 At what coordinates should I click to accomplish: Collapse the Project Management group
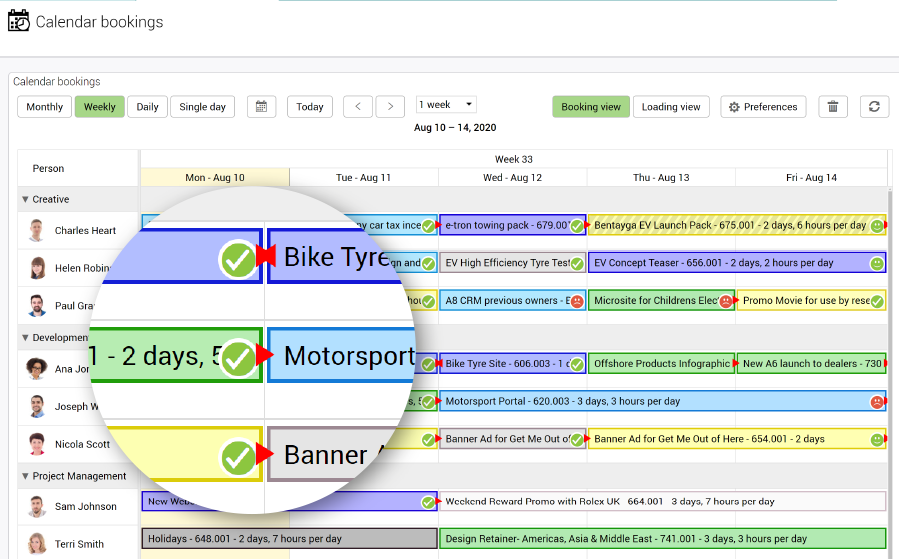[25, 476]
